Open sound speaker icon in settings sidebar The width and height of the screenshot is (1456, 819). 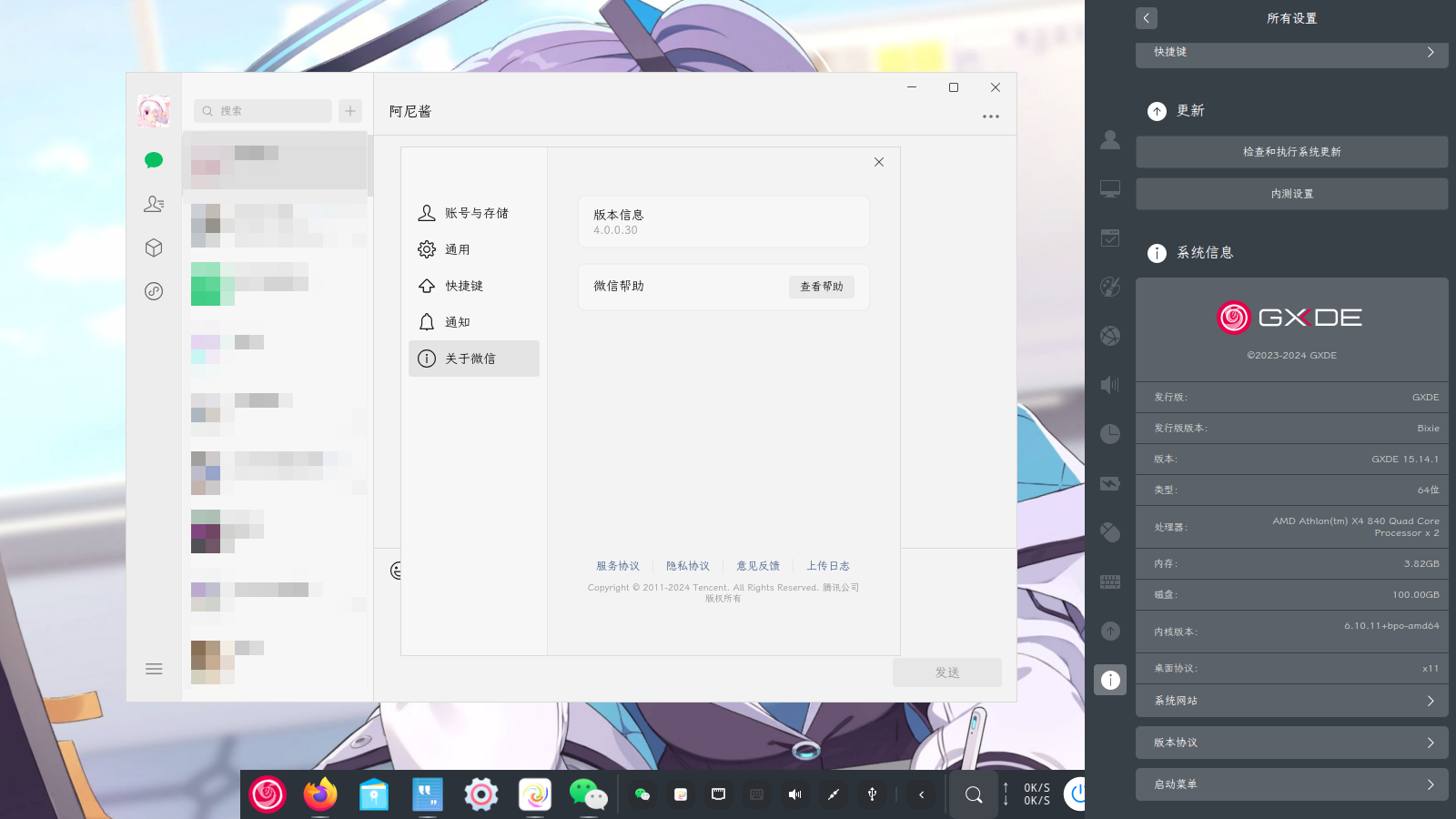(1110, 385)
